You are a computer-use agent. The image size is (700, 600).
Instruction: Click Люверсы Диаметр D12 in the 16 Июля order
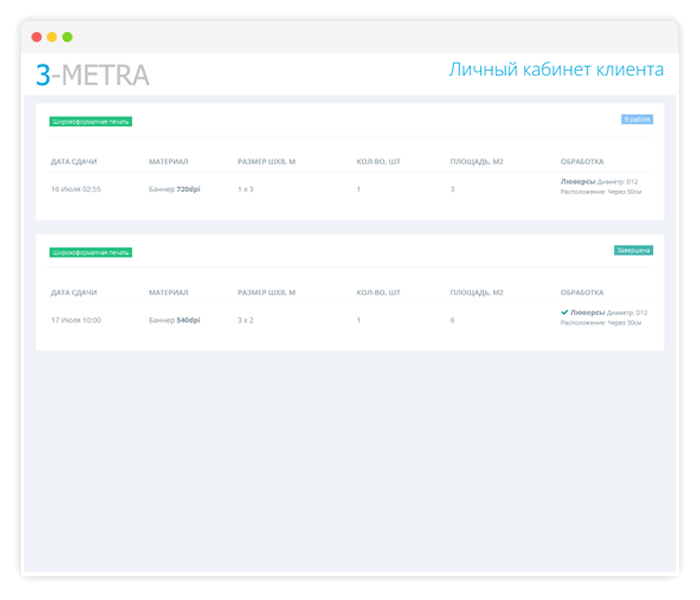click(599, 182)
